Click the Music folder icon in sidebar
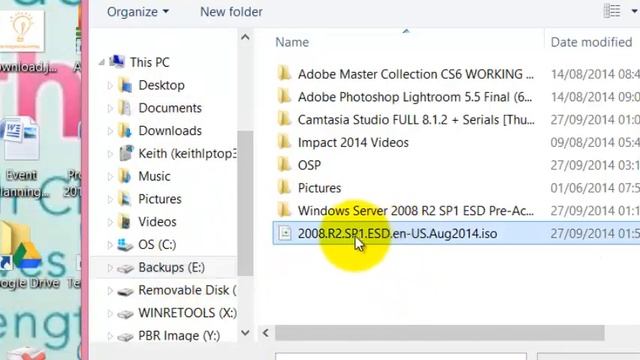The height and width of the screenshot is (360, 640). (x=125, y=176)
